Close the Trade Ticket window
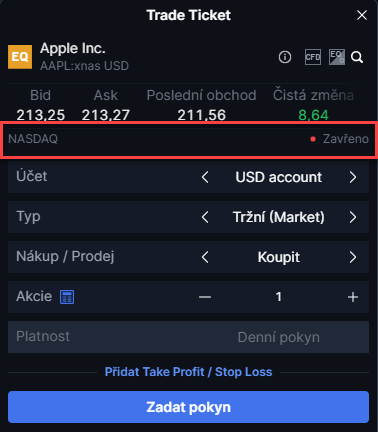The width and height of the screenshot is (378, 432). click(x=362, y=15)
